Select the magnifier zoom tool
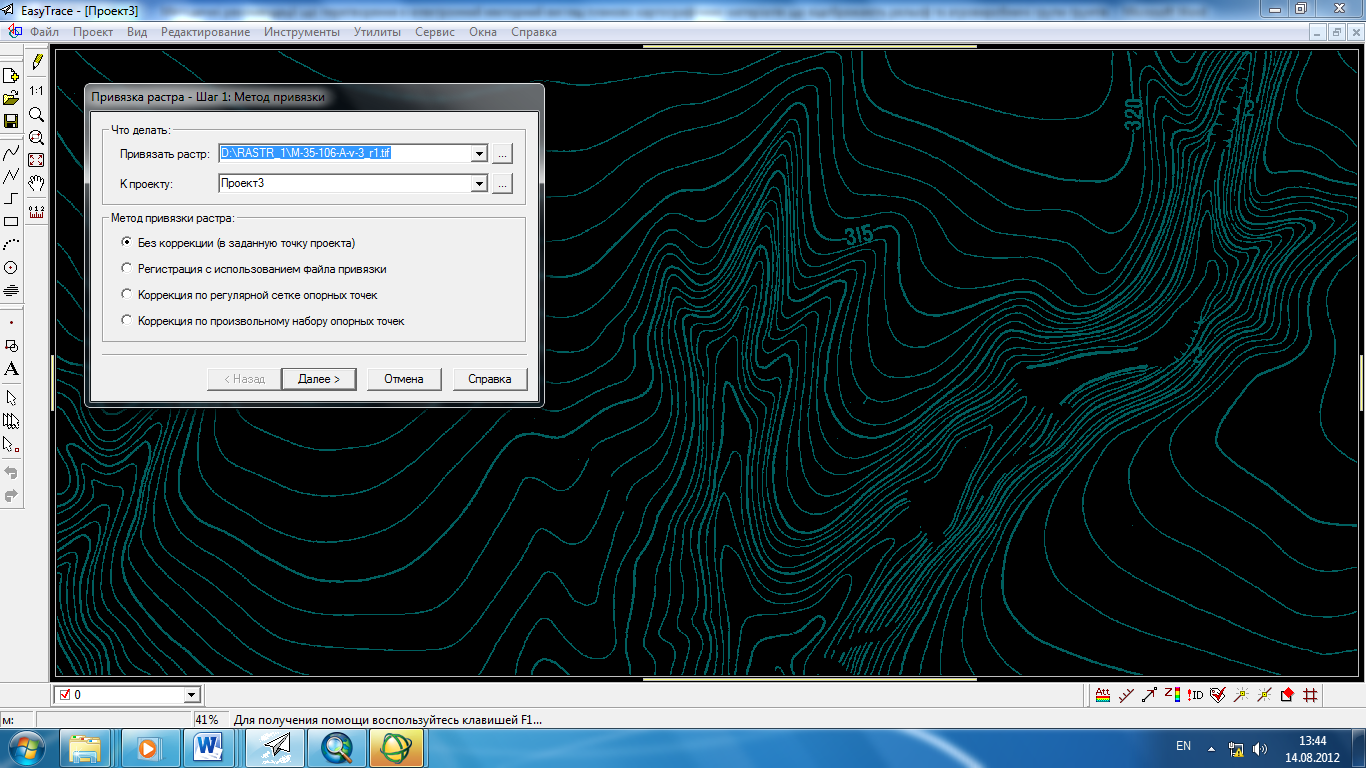Image resolution: width=1366 pixels, height=768 pixels. tap(36, 115)
